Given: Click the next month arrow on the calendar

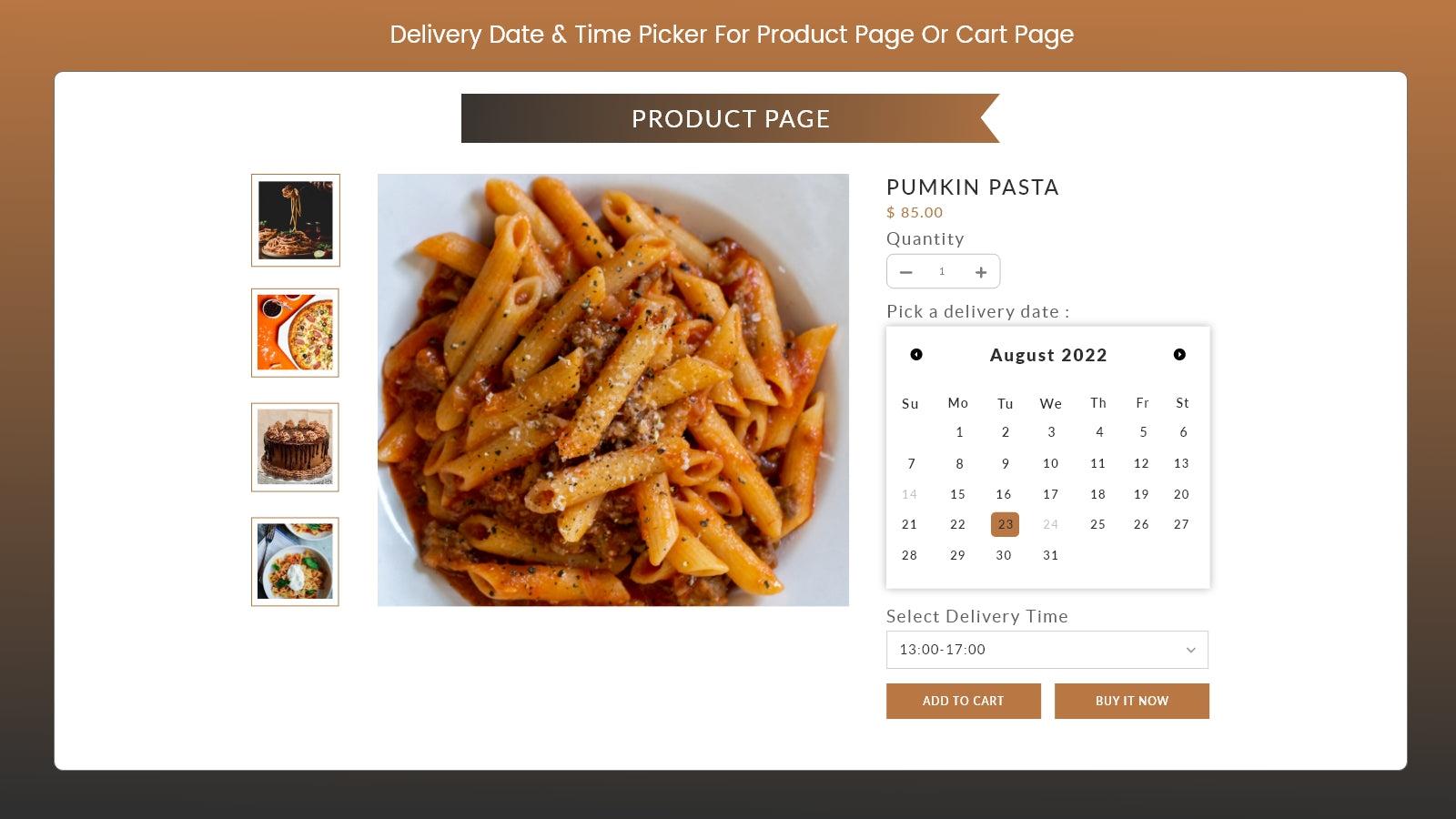Looking at the screenshot, I should pos(1180,356).
